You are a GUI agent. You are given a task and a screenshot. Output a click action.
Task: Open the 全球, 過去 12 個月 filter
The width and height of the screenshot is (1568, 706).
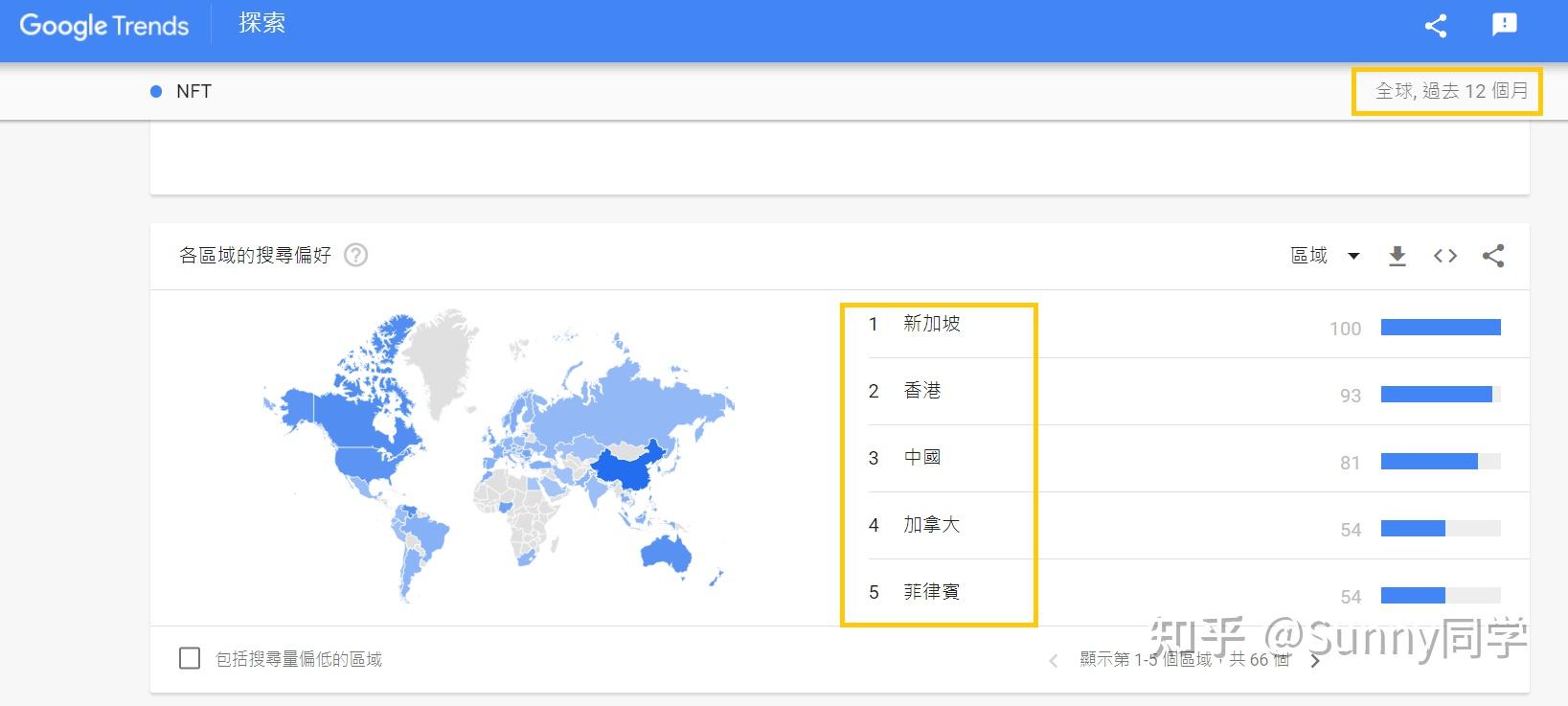1450,91
